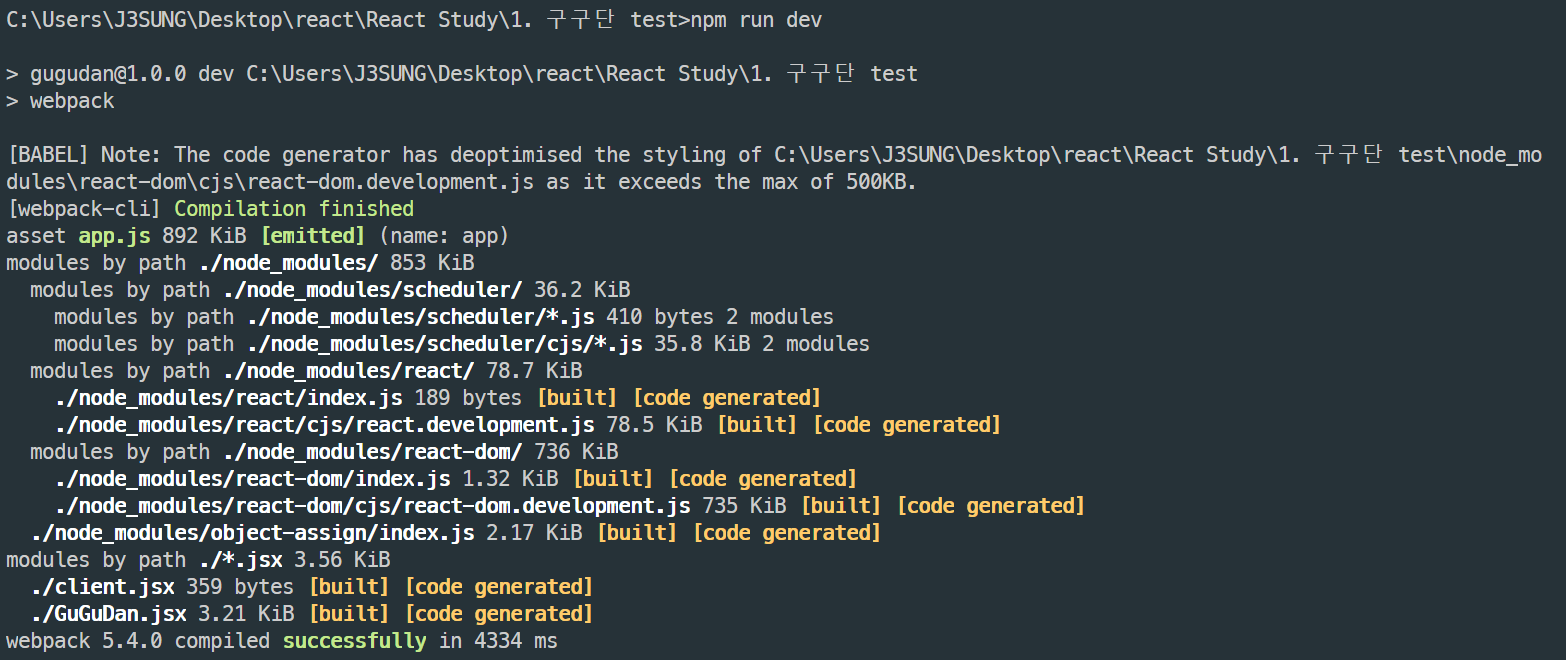Click './node_modules/react/cjs/react.development.js' path
Viewport: 1566px width, 660px height.
(x=324, y=425)
